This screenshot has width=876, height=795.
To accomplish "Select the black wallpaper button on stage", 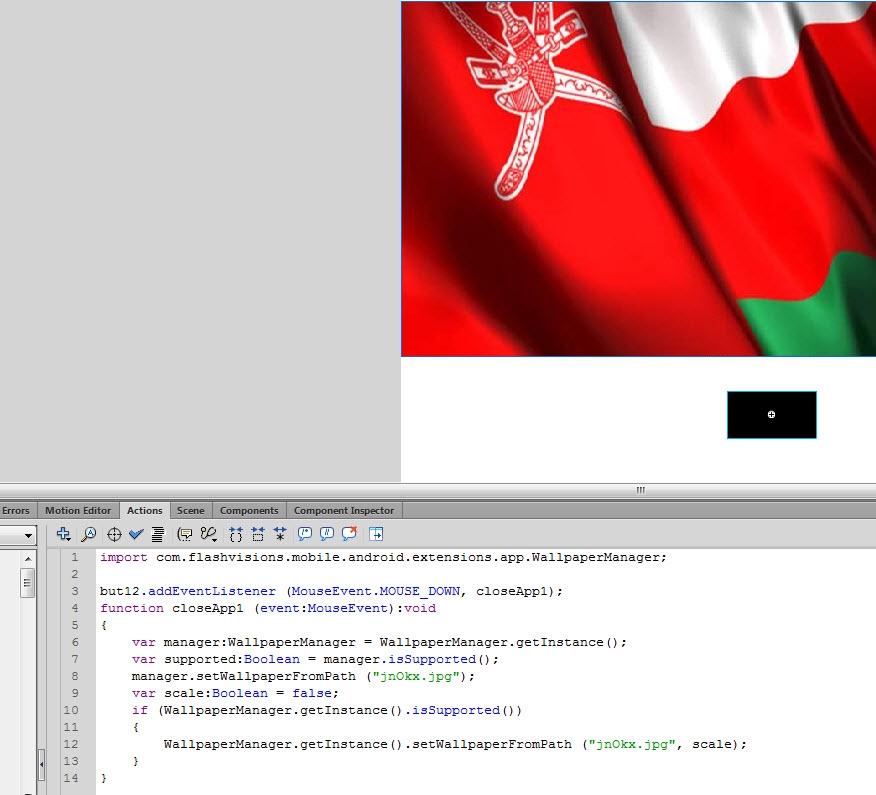I will click(x=771, y=414).
